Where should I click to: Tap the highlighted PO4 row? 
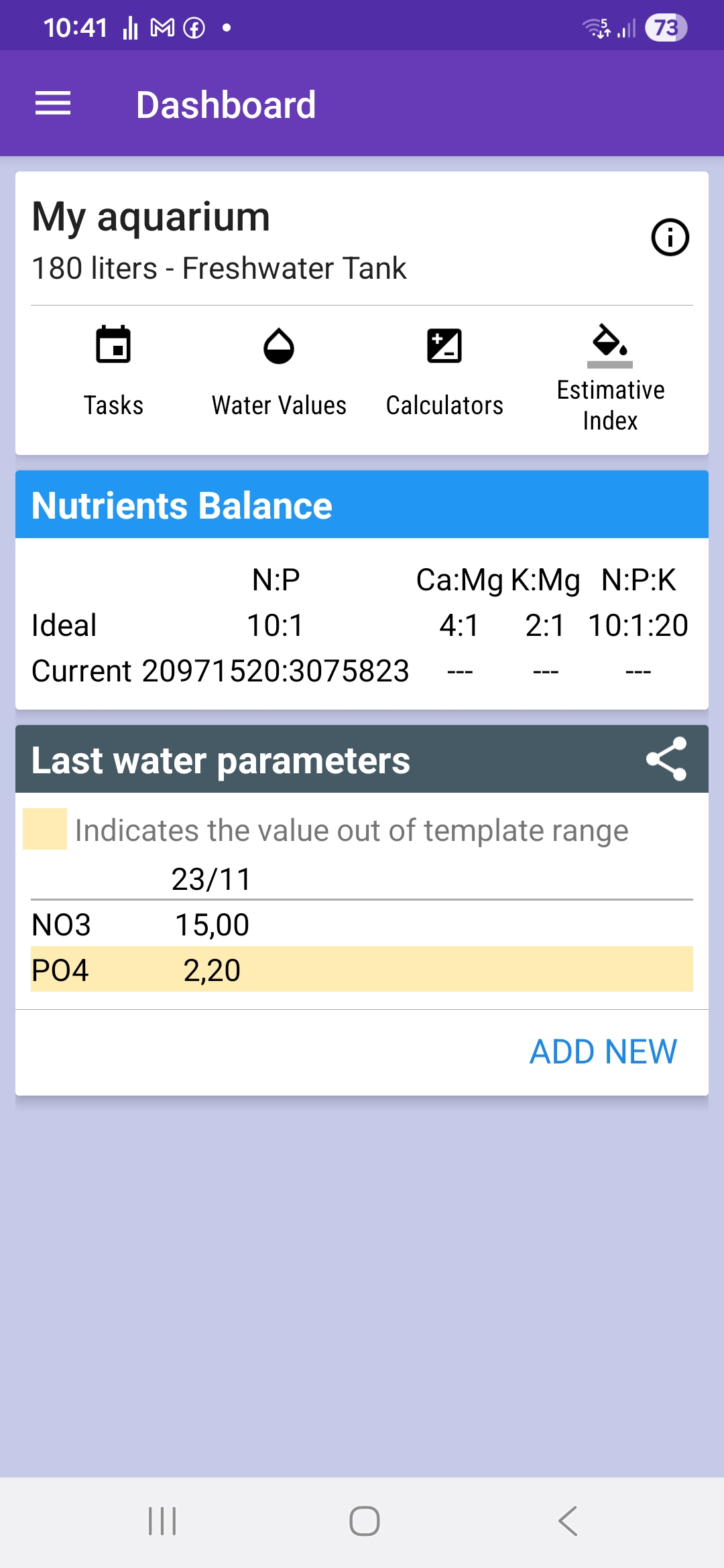click(362, 970)
